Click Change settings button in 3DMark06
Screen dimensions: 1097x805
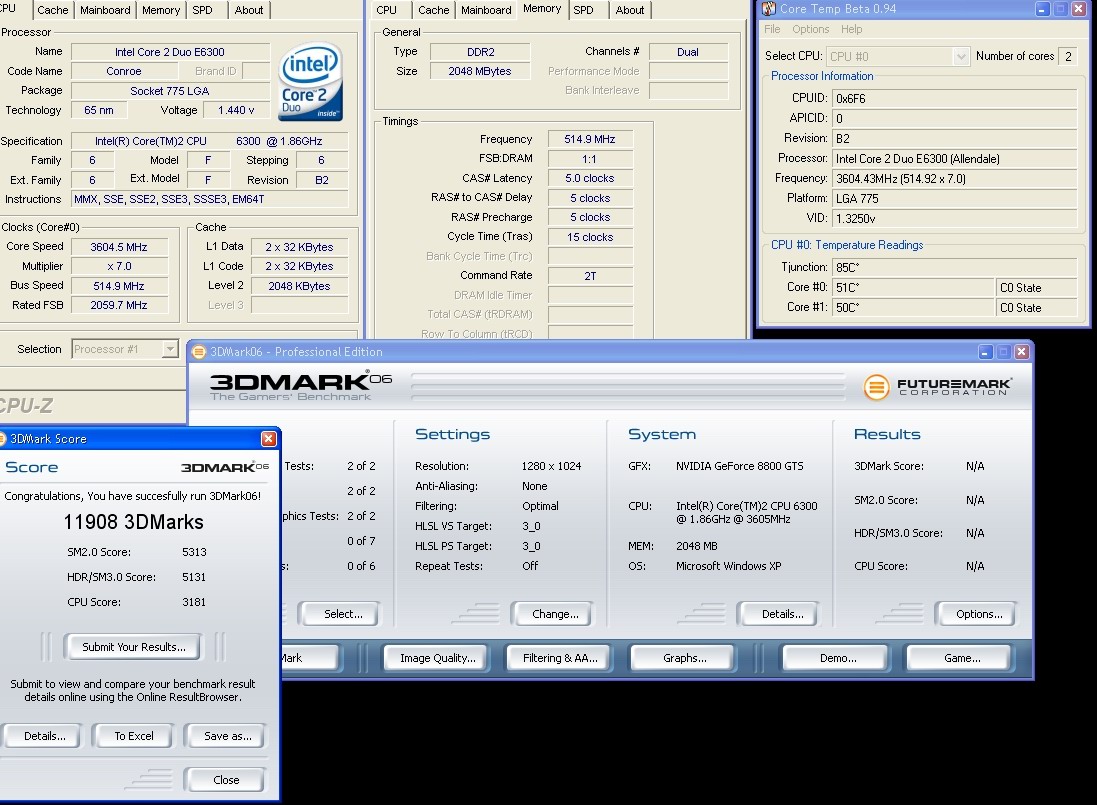tap(555, 614)
